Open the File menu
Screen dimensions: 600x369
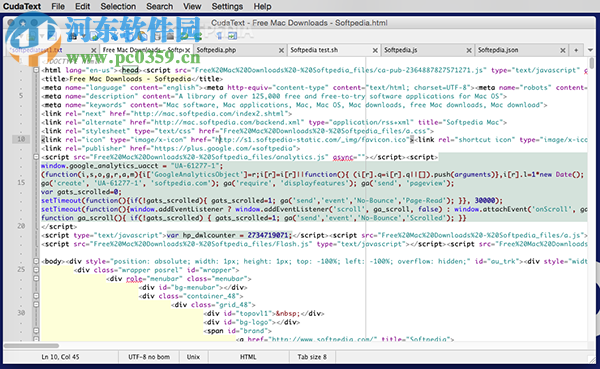(58, 6)
